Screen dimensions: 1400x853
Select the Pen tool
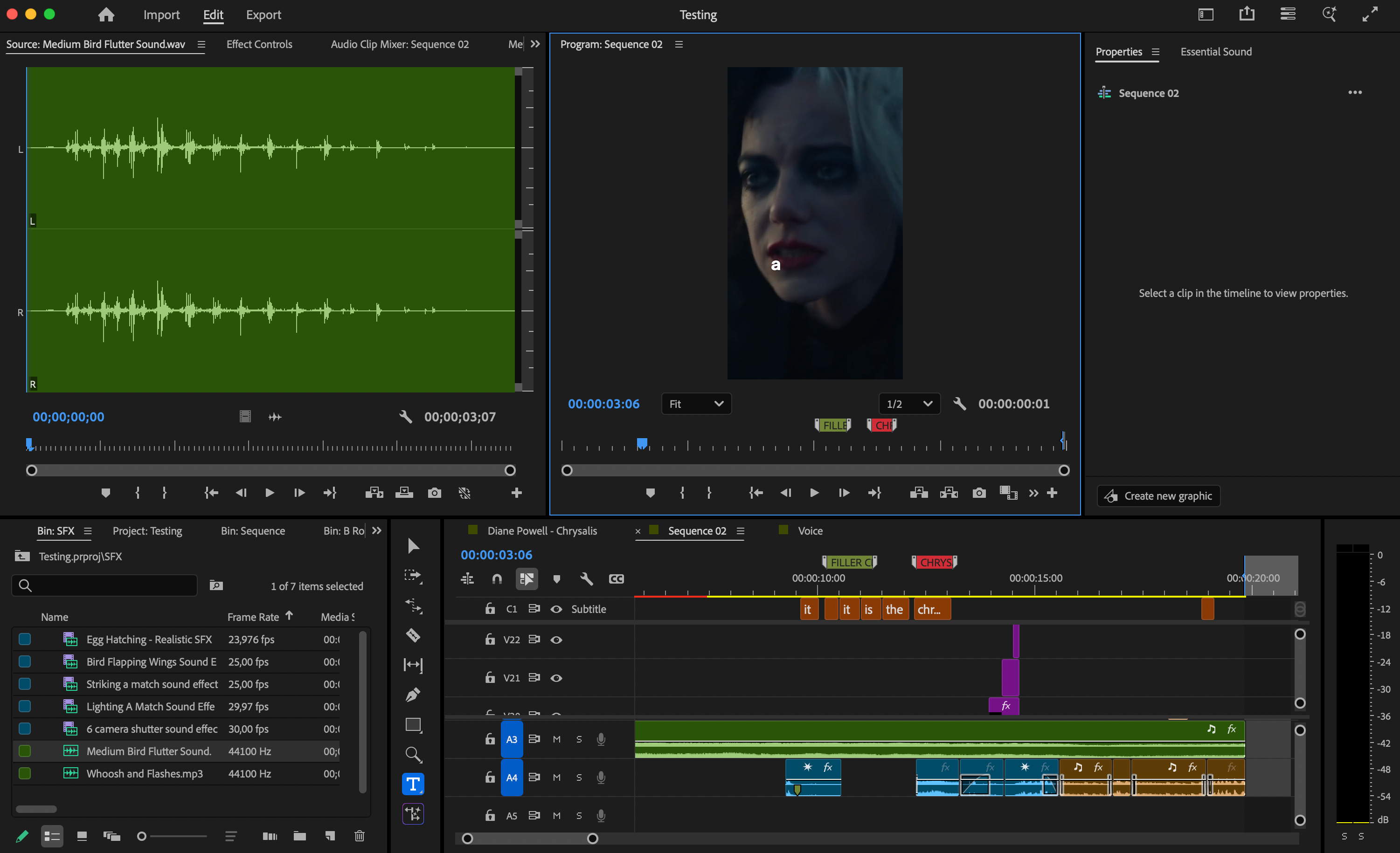(413, 695)
